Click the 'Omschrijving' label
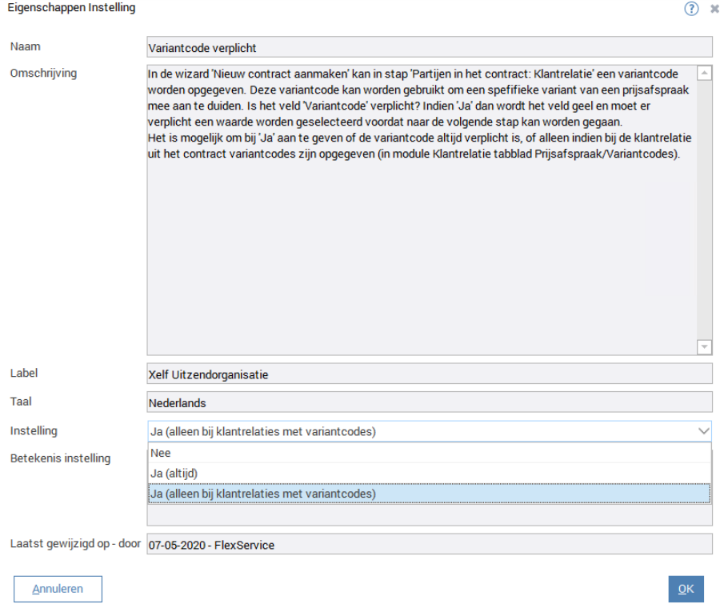Viewport: 720px width, 606px height. (43, 73)
